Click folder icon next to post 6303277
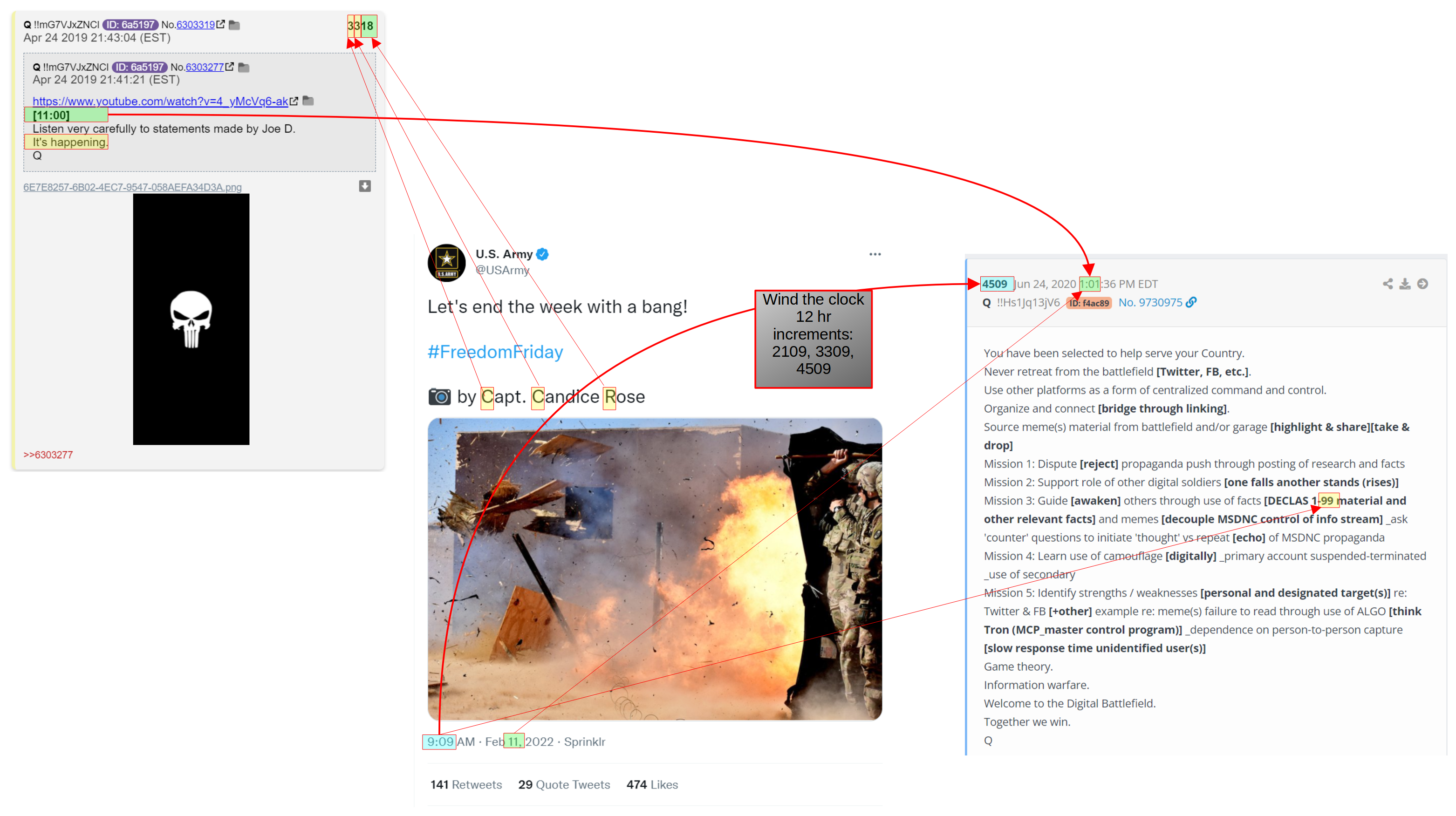Image resolution: width=1456 pixels, height=816 pixels. [244, 67]
